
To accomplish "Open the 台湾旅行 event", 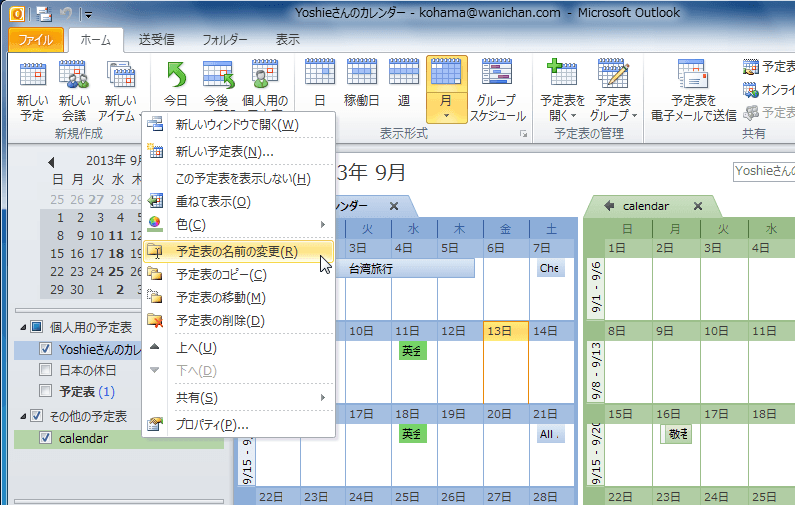I will (x=405, y=269).
